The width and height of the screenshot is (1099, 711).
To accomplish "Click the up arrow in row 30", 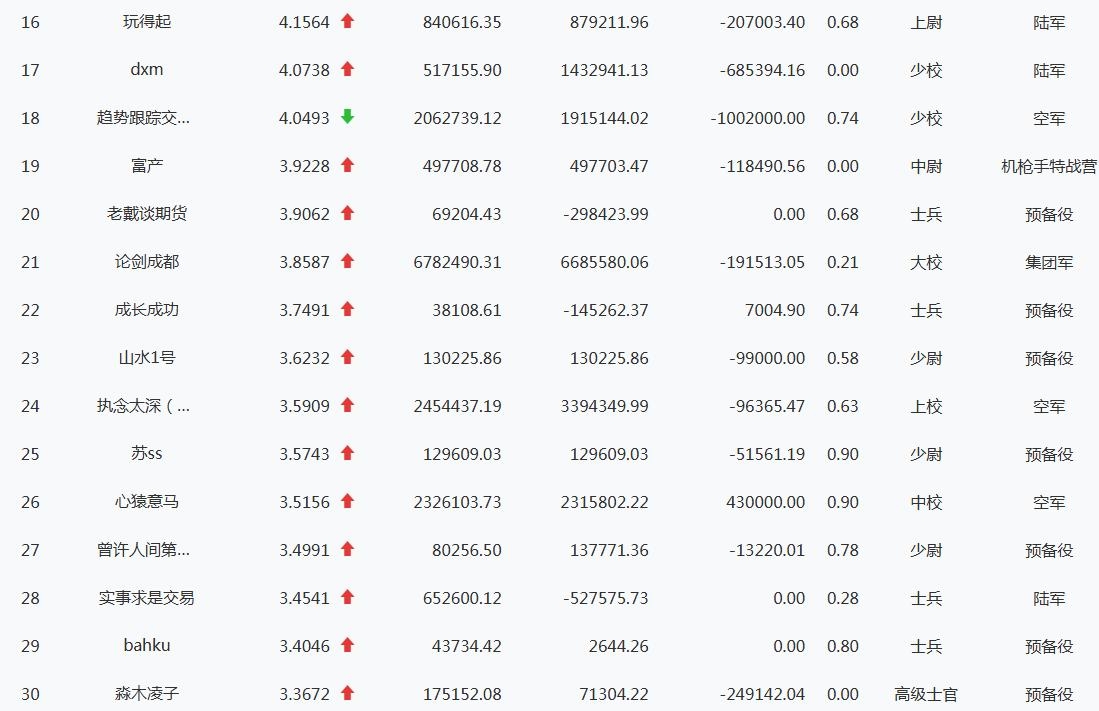I will [x=347, y=693].
